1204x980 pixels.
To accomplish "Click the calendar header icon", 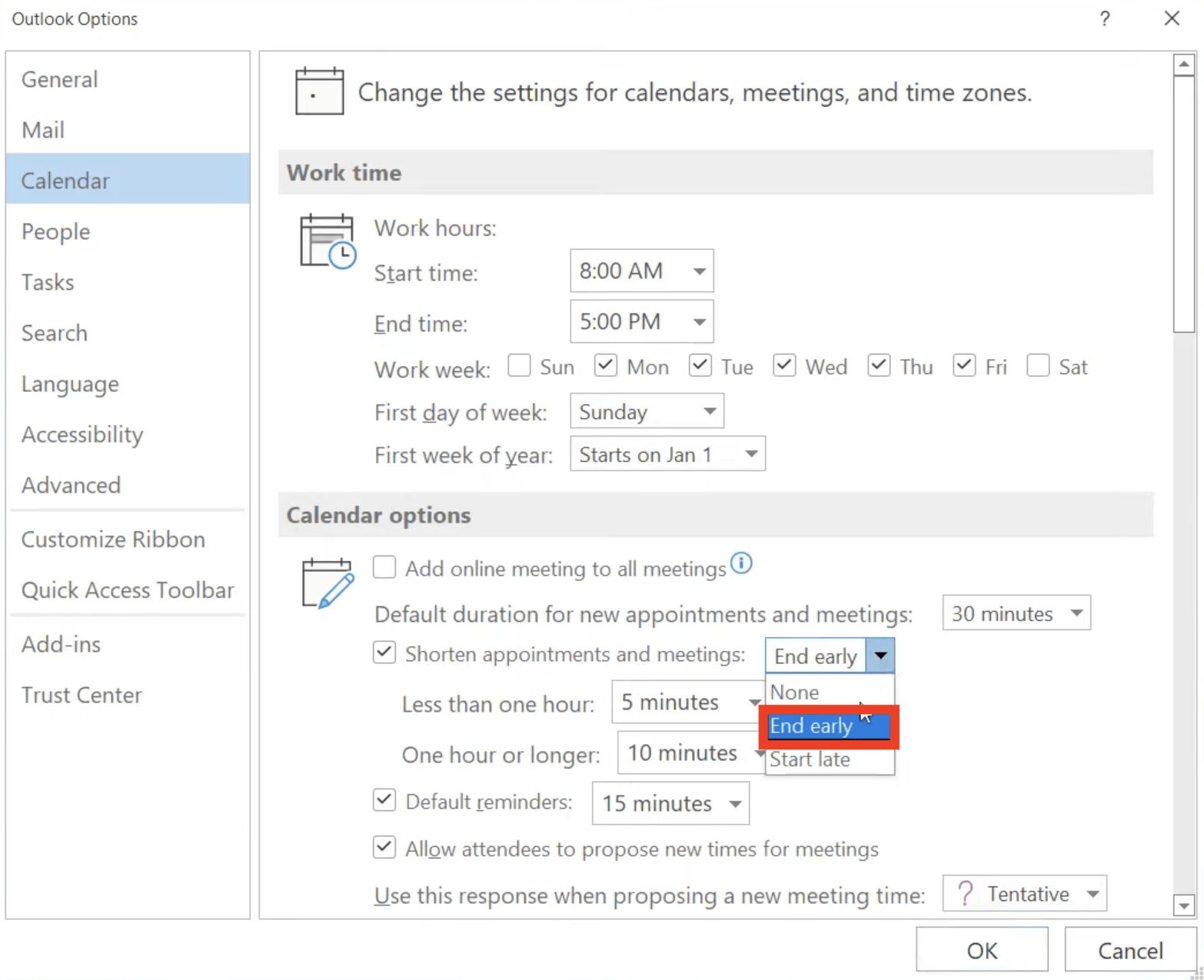I will (x=319, y=91).
